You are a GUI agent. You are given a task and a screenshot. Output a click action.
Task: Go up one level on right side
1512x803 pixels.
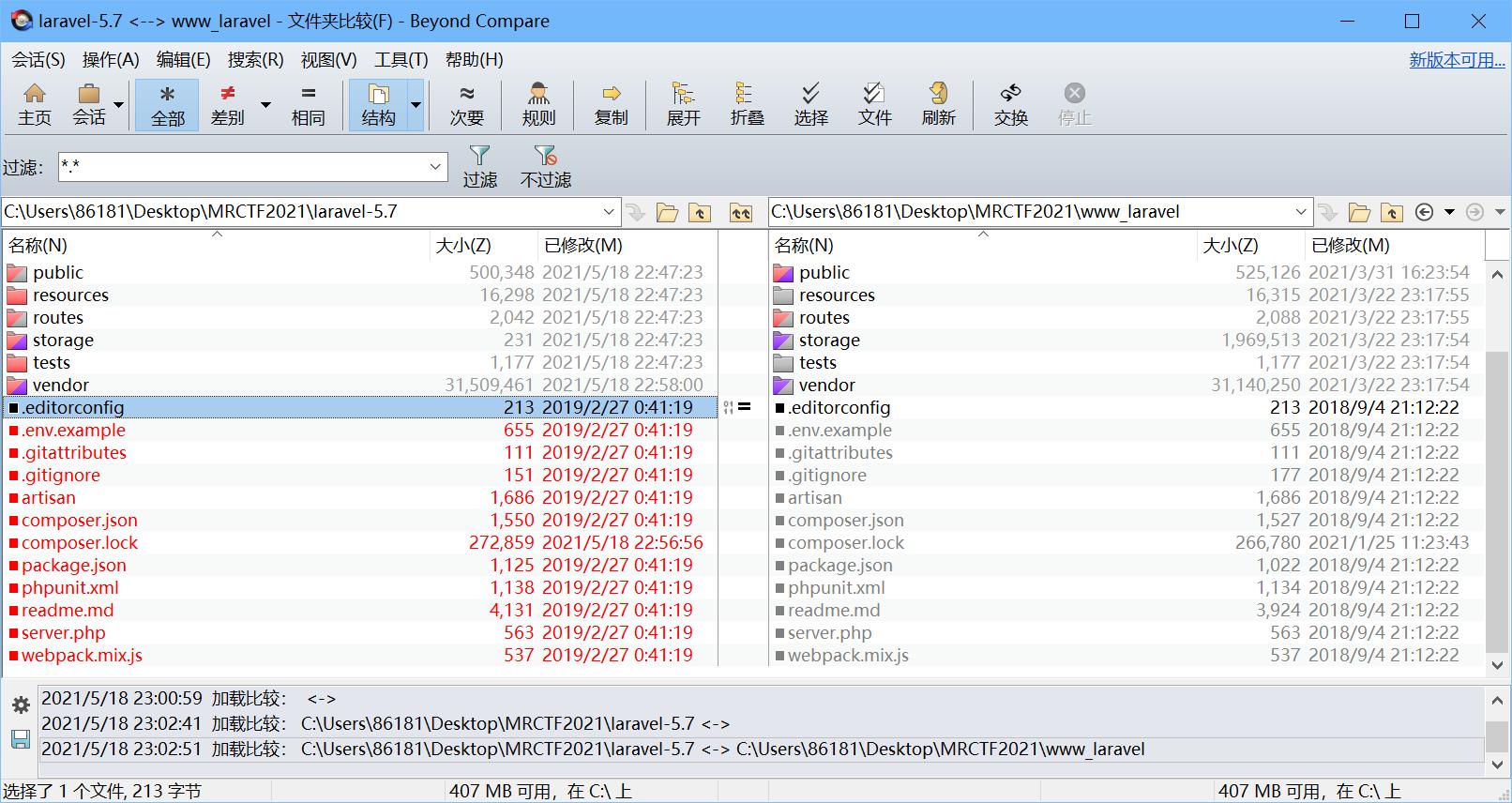[1392, 212]
